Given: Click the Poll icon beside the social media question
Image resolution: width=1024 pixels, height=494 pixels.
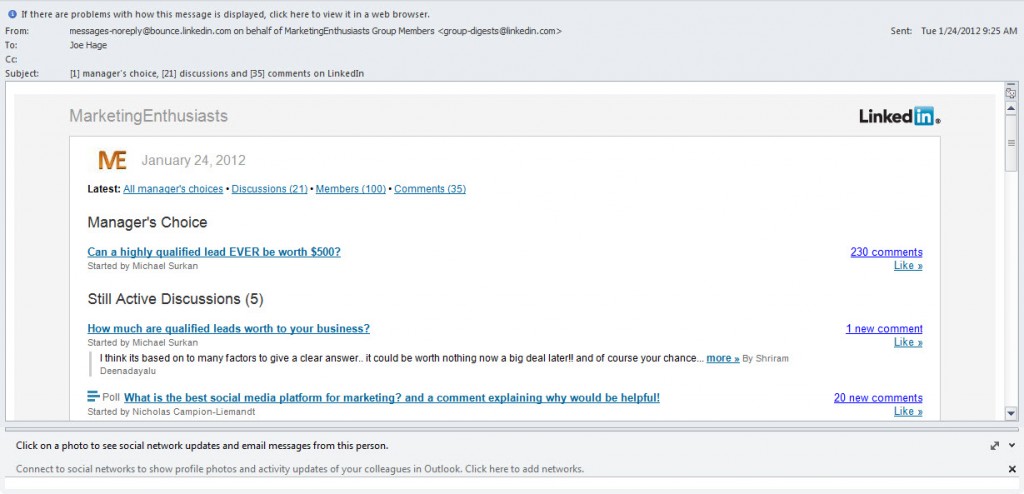Looking at the screenshot, I should [93, 397].
